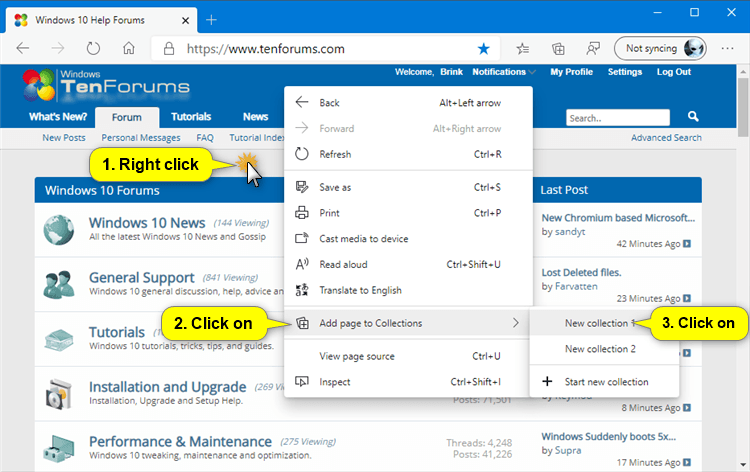Click Start new collection
This screenshot has height=472, width=750.
pyautogui.click(x=604, y=382)
